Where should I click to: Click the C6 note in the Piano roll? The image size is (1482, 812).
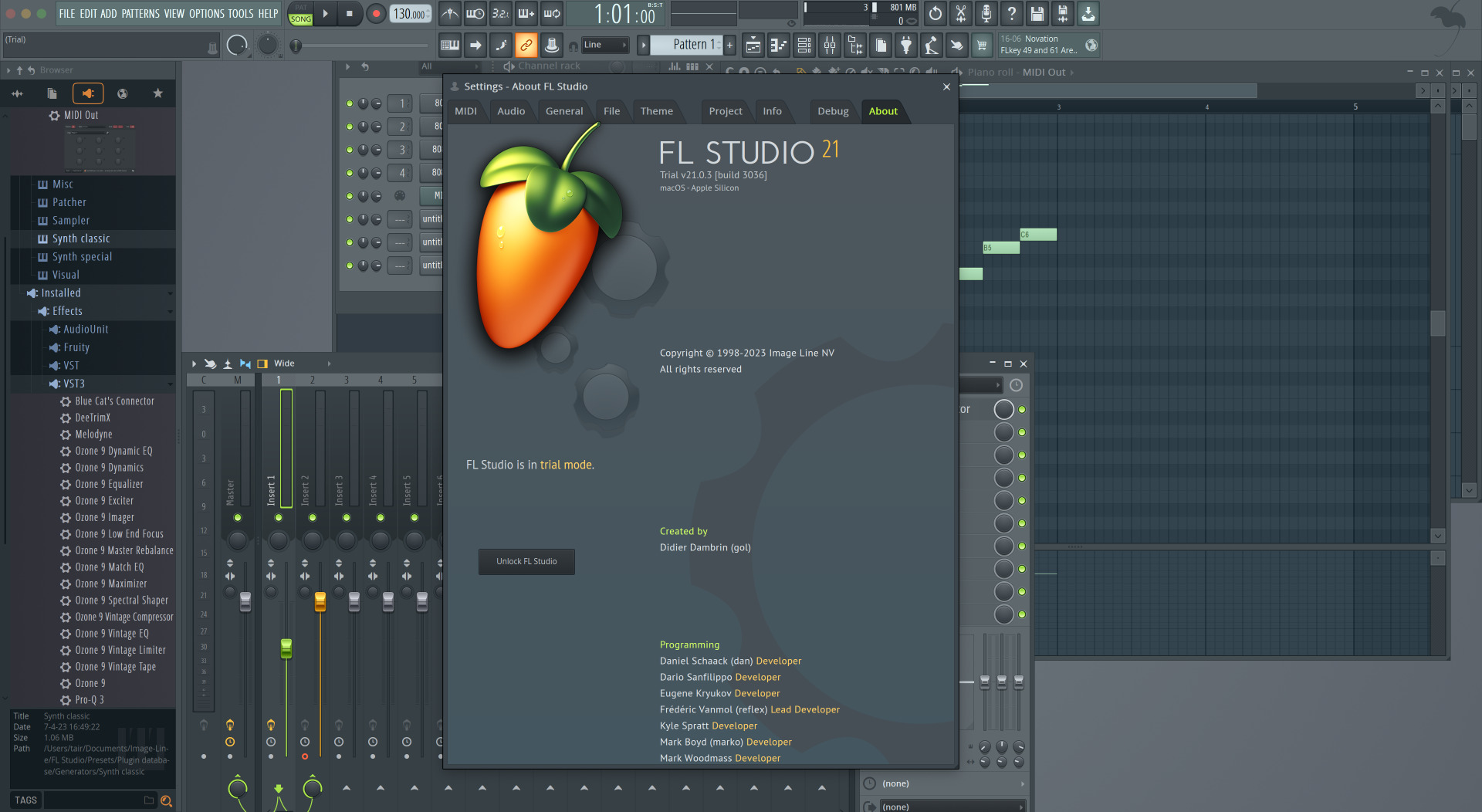coord(1038,235)
